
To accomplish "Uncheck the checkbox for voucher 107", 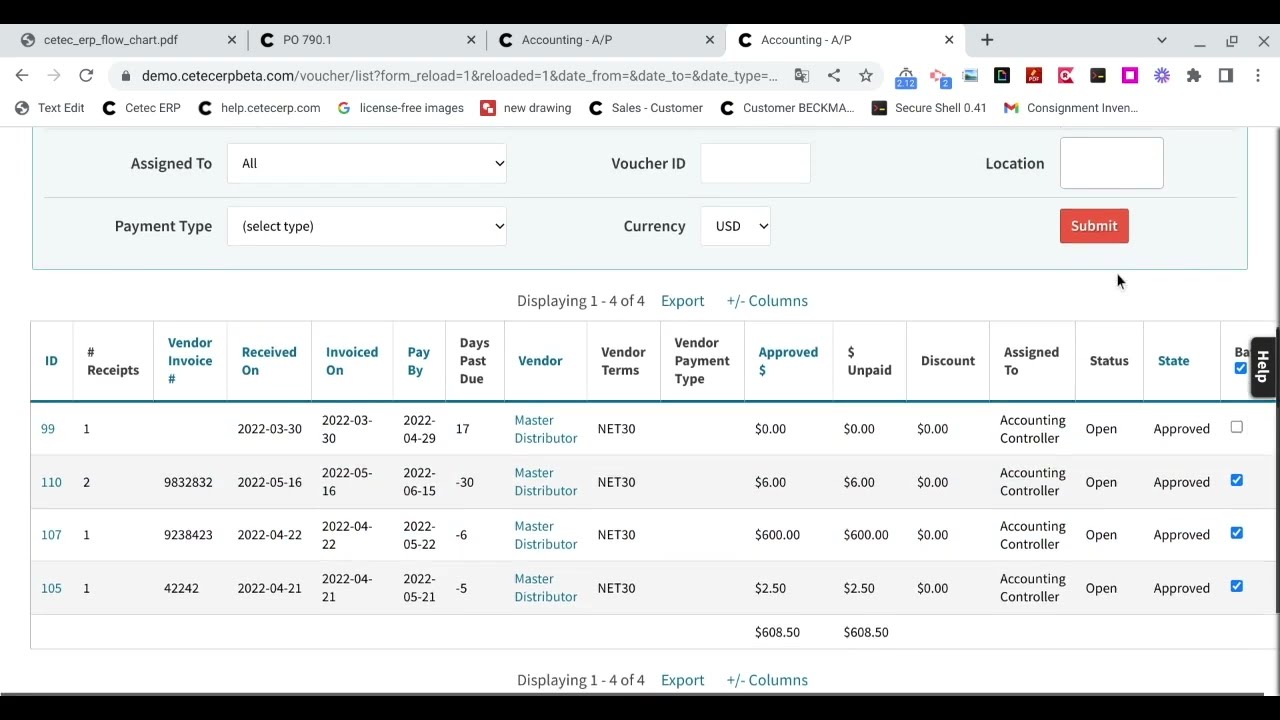I will [x=1236, y=533].
